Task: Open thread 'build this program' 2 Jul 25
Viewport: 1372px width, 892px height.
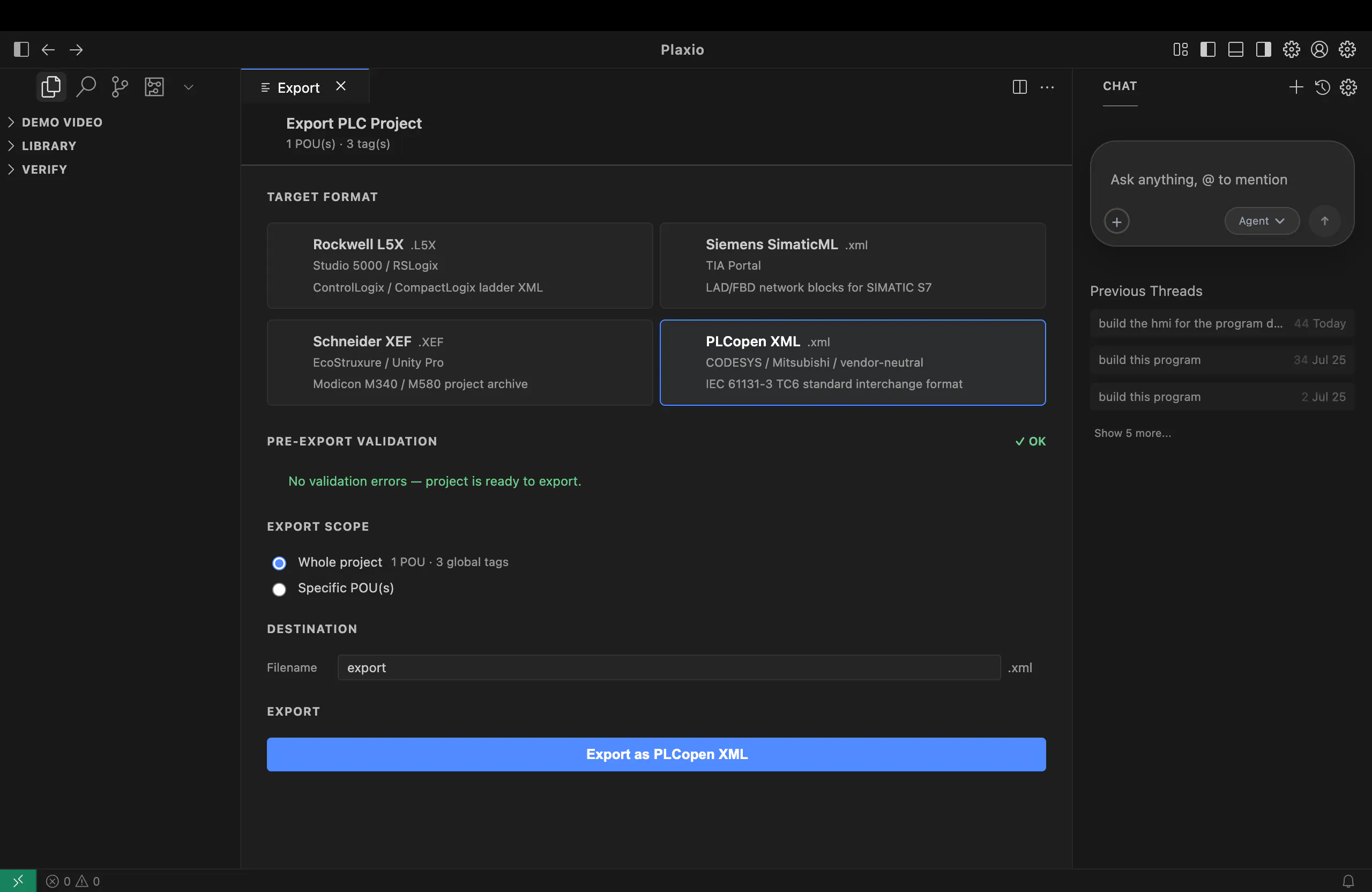Action: pyautogui.click(x=1221, y=397)
